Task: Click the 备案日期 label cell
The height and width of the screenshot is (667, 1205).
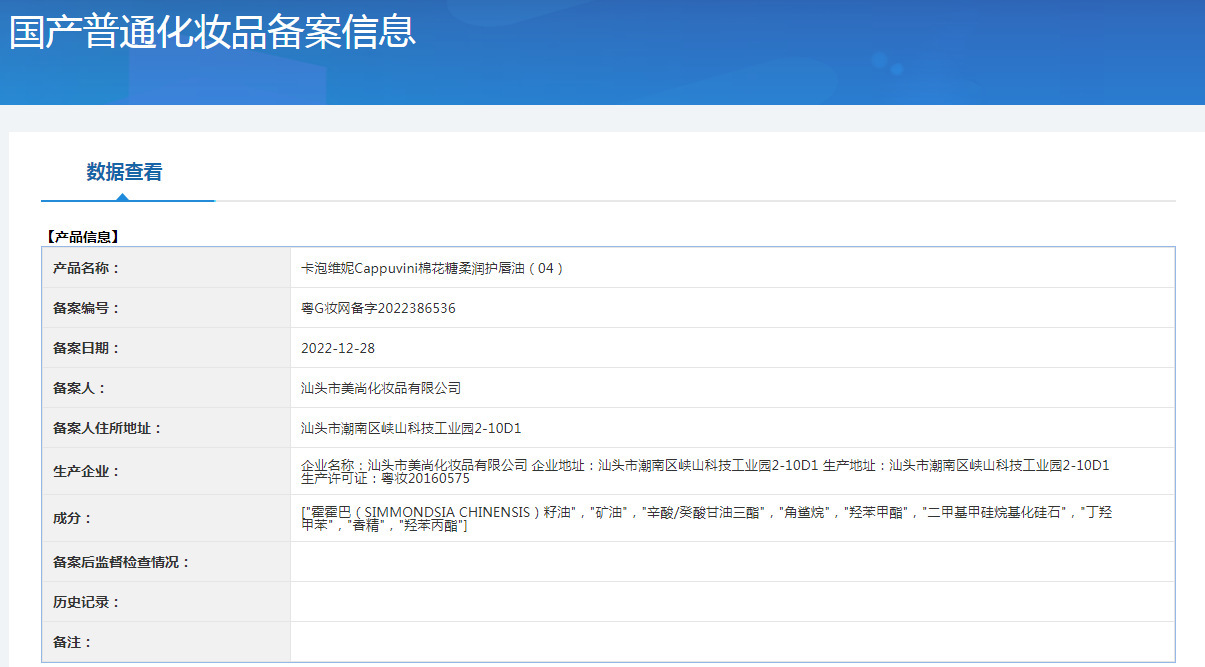Action: 166,348
